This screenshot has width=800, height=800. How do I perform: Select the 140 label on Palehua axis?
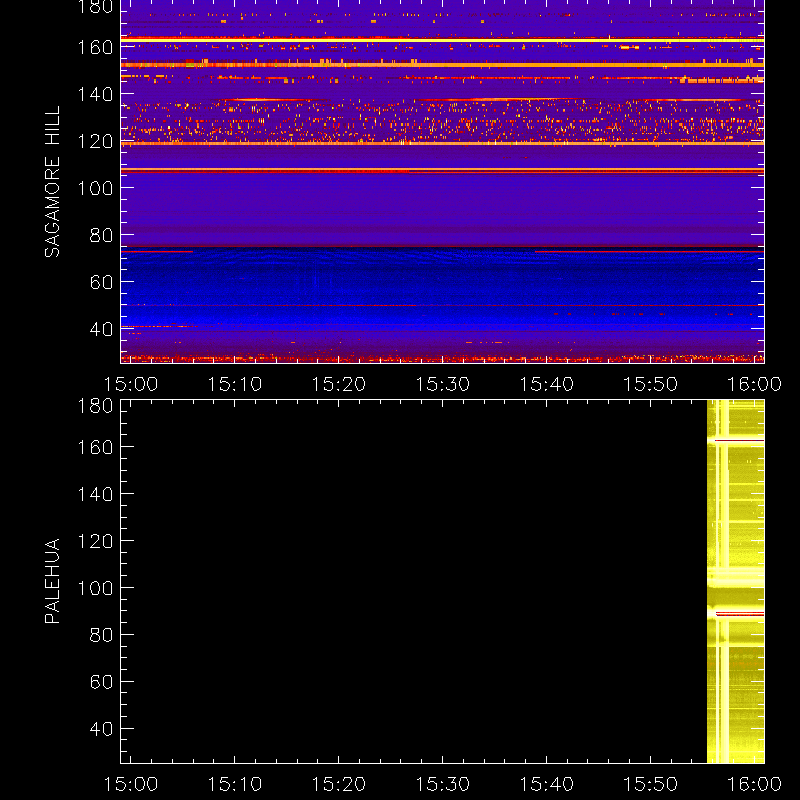pyautogui.click(x=95, y=494)
